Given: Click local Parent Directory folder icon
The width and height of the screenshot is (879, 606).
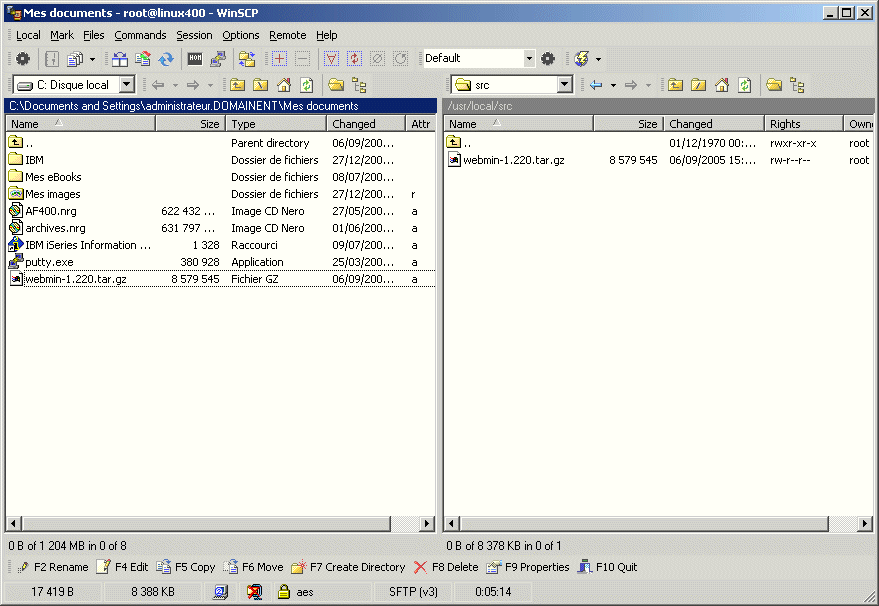Looking at the screenshot, I should tap(238, 85).
